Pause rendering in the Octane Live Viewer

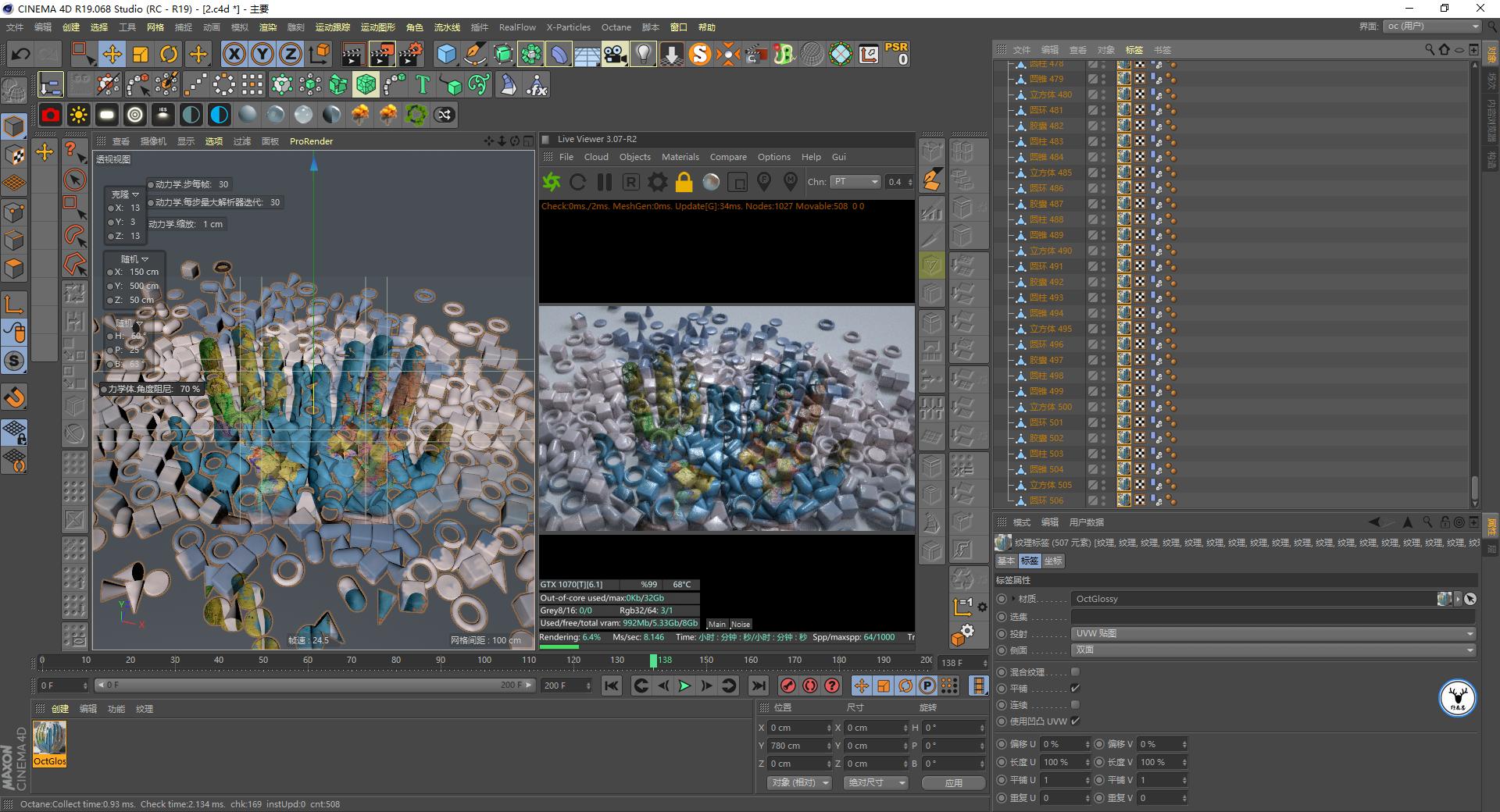[x=604, y=182]
